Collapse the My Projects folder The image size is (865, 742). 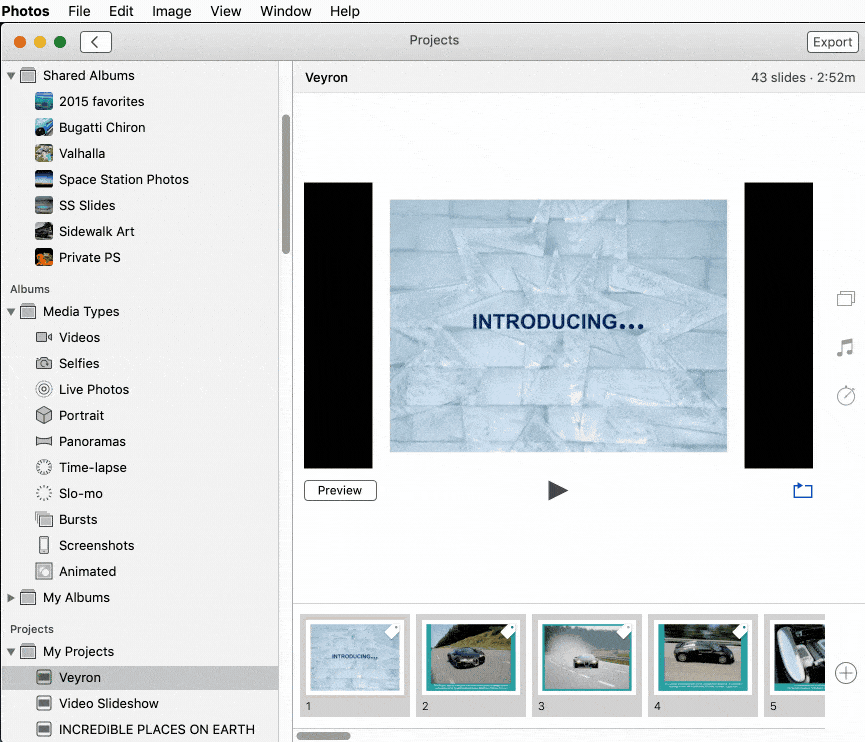[12, 652]
